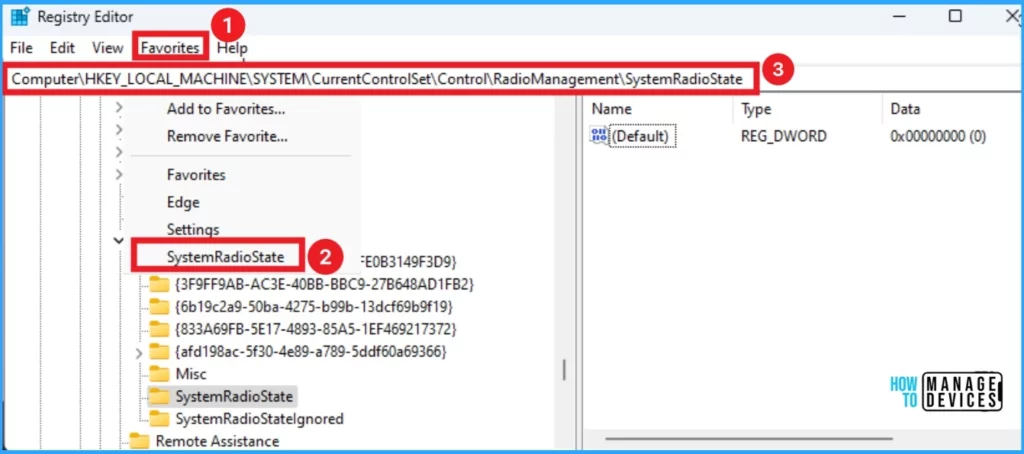
Task: Click folder icon of {6b19c2a9-50ba-4275-b99b-13dcf69b9f19}
Action: point(159,307)
